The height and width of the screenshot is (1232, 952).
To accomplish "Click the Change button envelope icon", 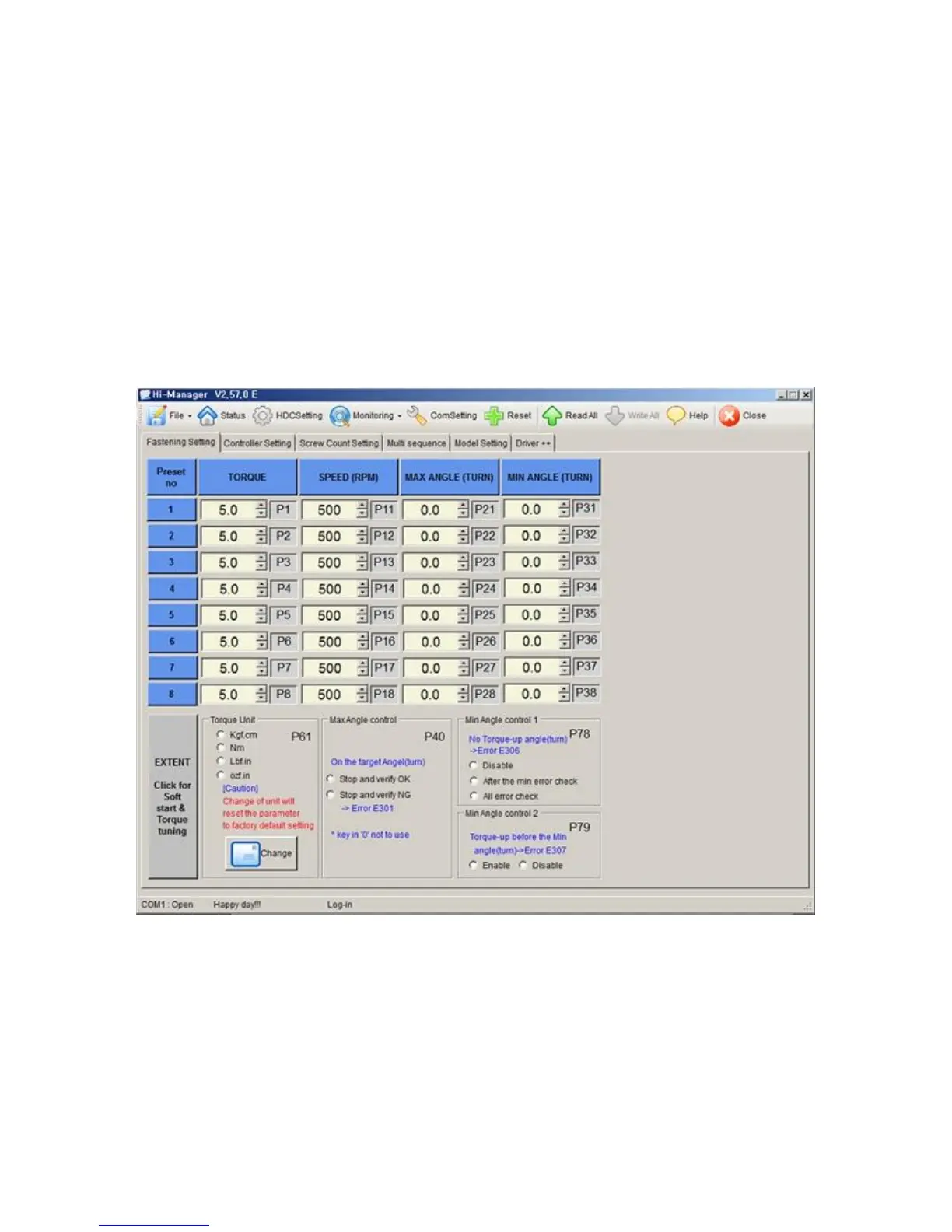I will (x=245, y=854).
